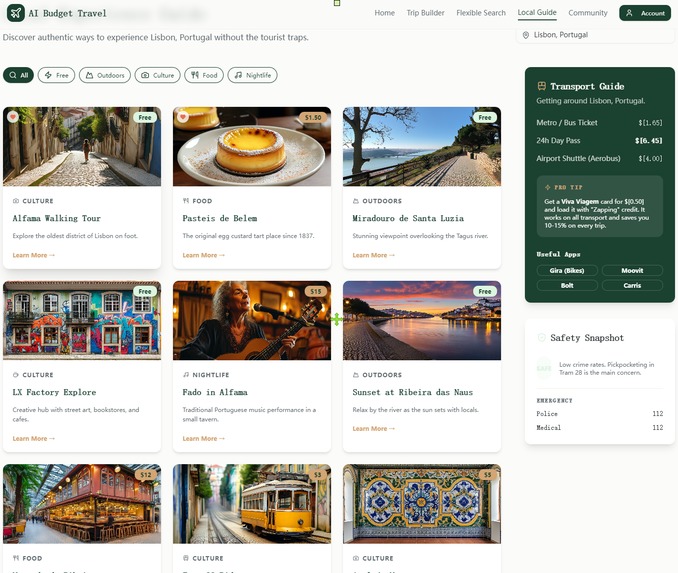The image size is (678, 573).
Task: Click Learn More on Sunset at Ribeira das Naus
Action: tap(374, 429)
